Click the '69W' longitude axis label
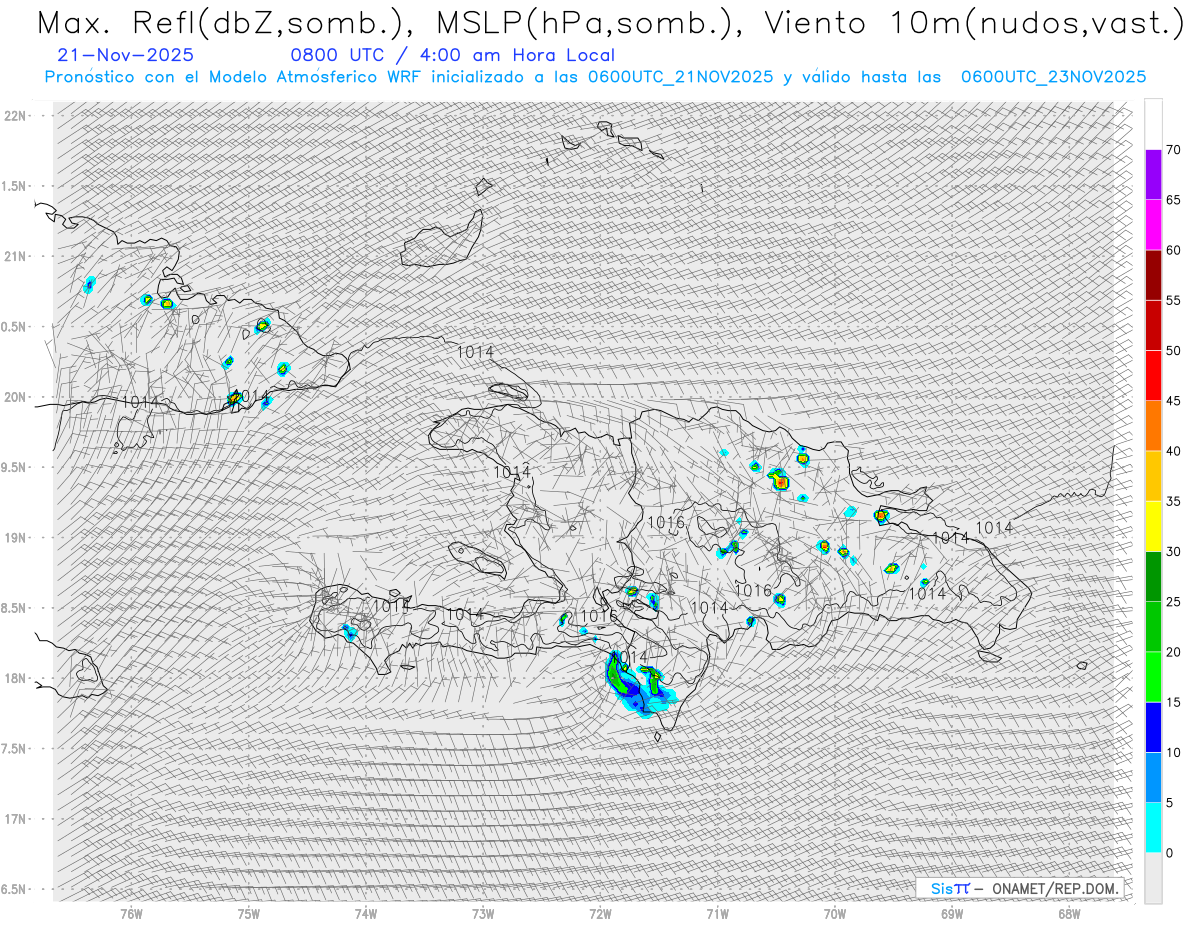 (952, 913)
